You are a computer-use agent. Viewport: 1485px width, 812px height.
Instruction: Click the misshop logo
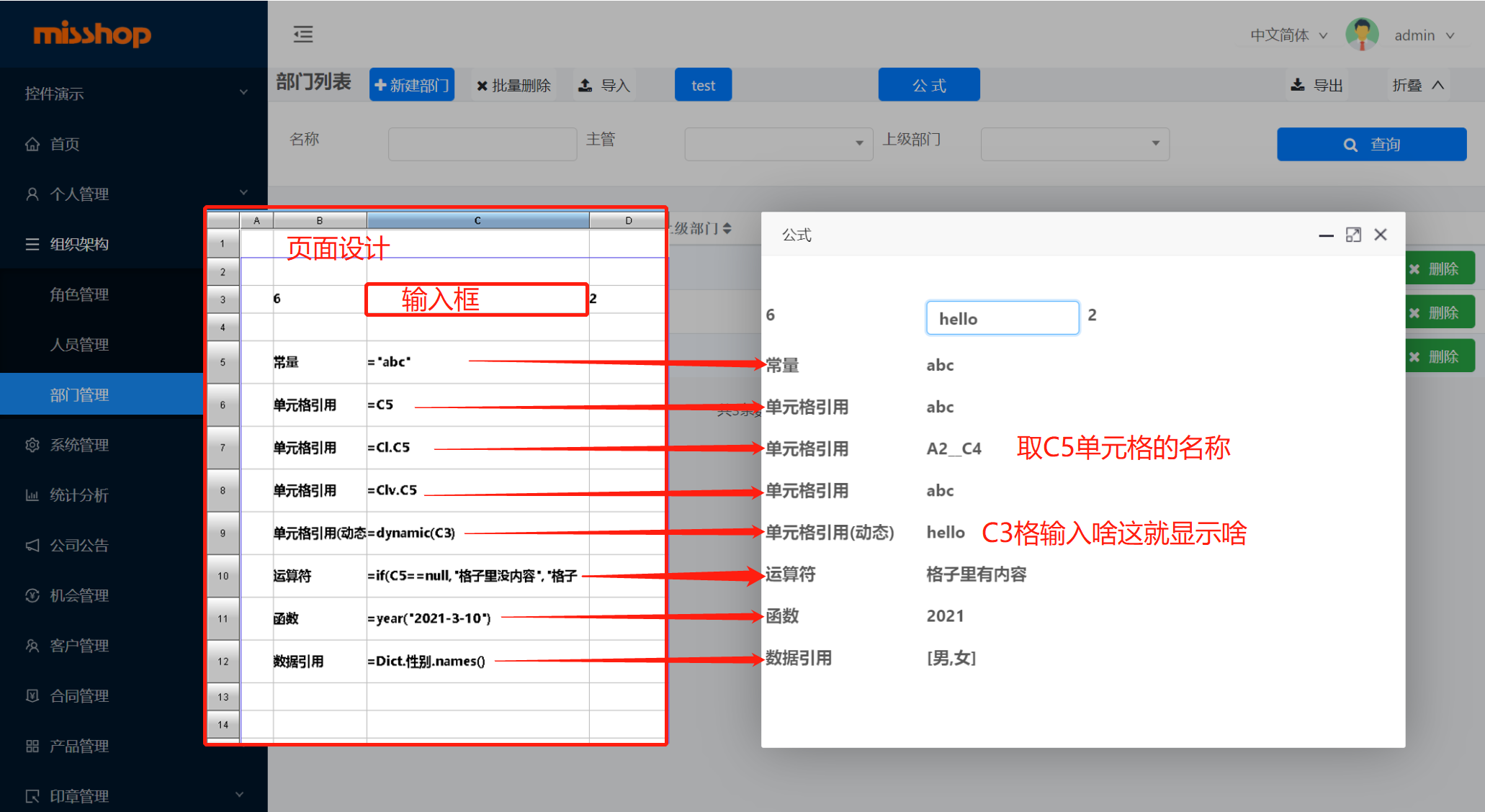(92, 34)
